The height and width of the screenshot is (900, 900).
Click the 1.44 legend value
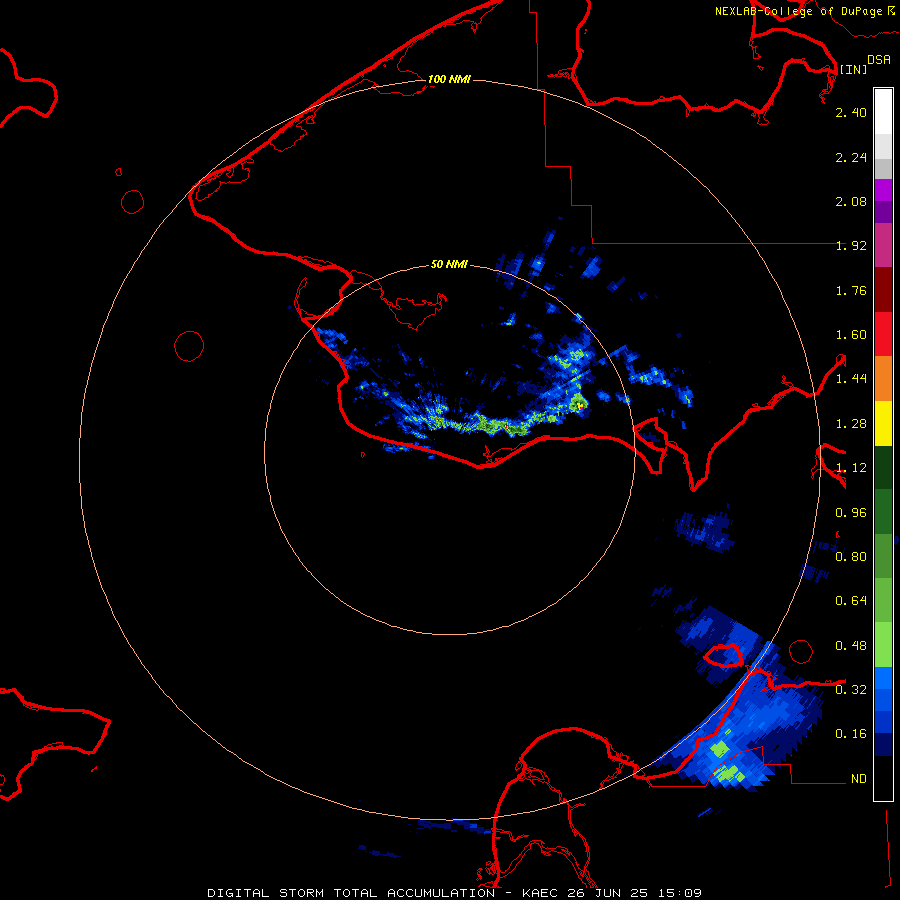pyautogui.click(x=851, y=379)
